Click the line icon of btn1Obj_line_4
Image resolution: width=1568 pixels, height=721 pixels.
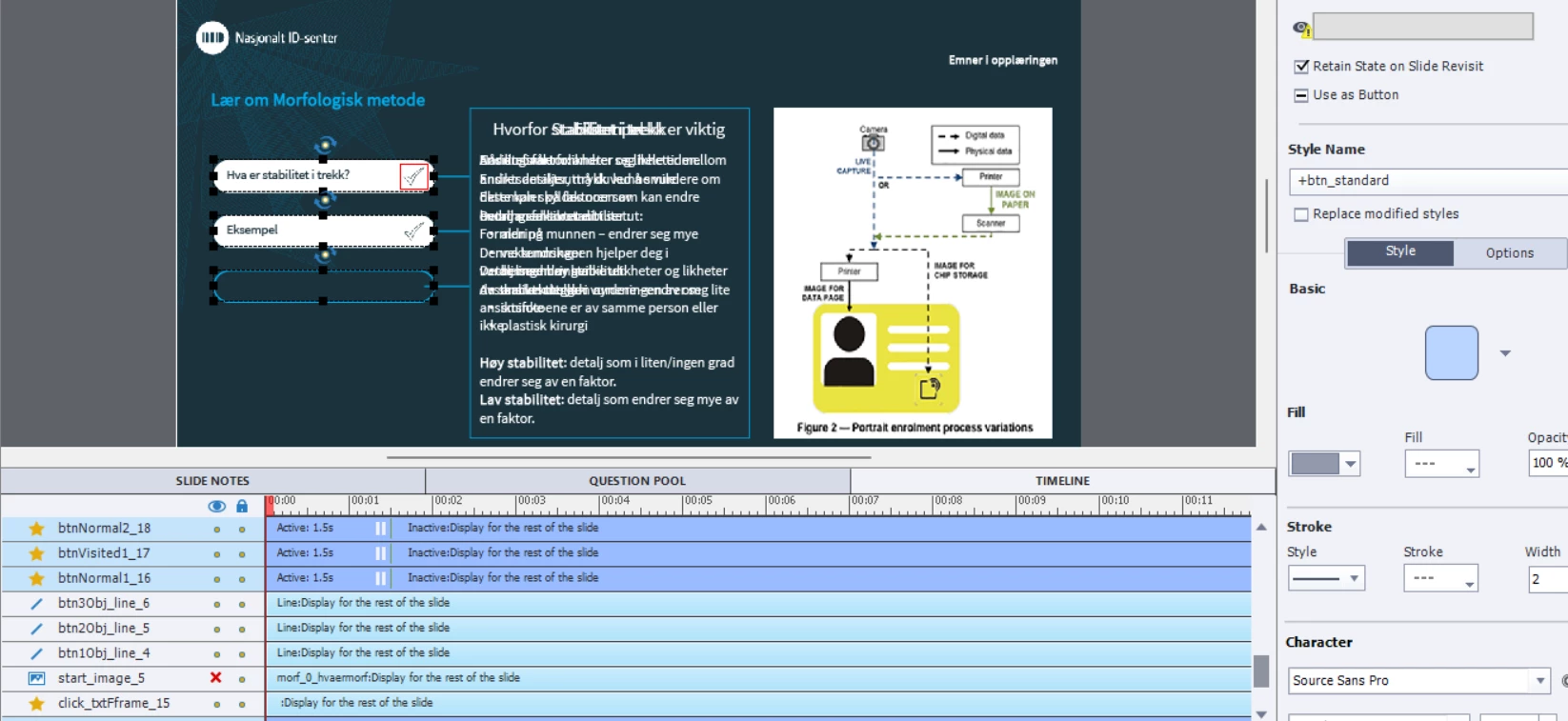pyautogui.click(x=37, y=653)
